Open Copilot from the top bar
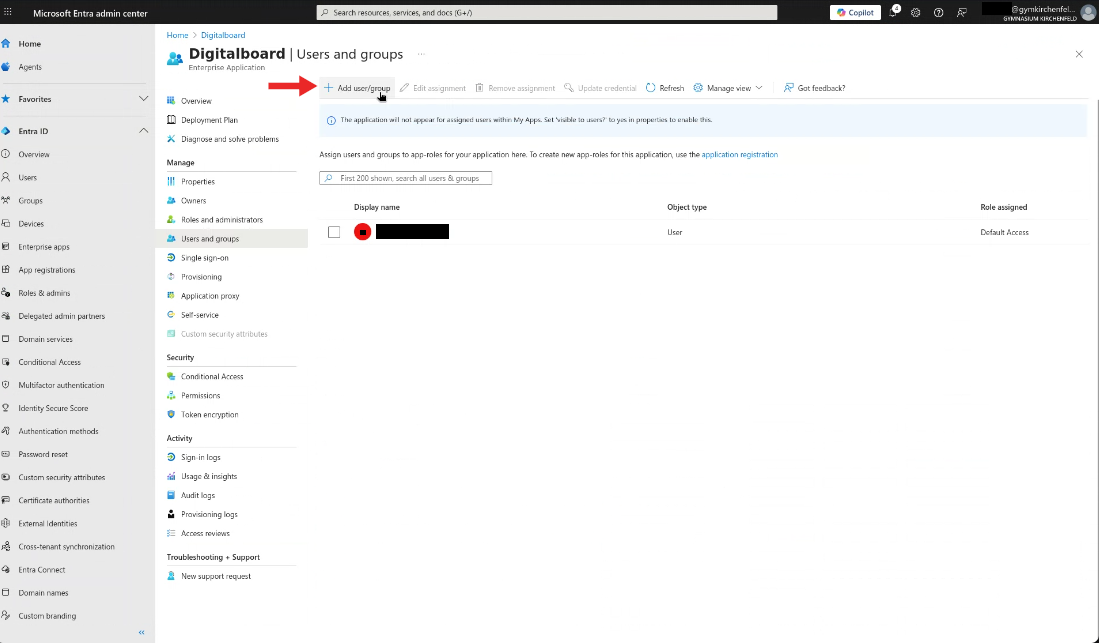This screenshot has width=1099, height=643. pyautogui.click(x=855, y=12)
